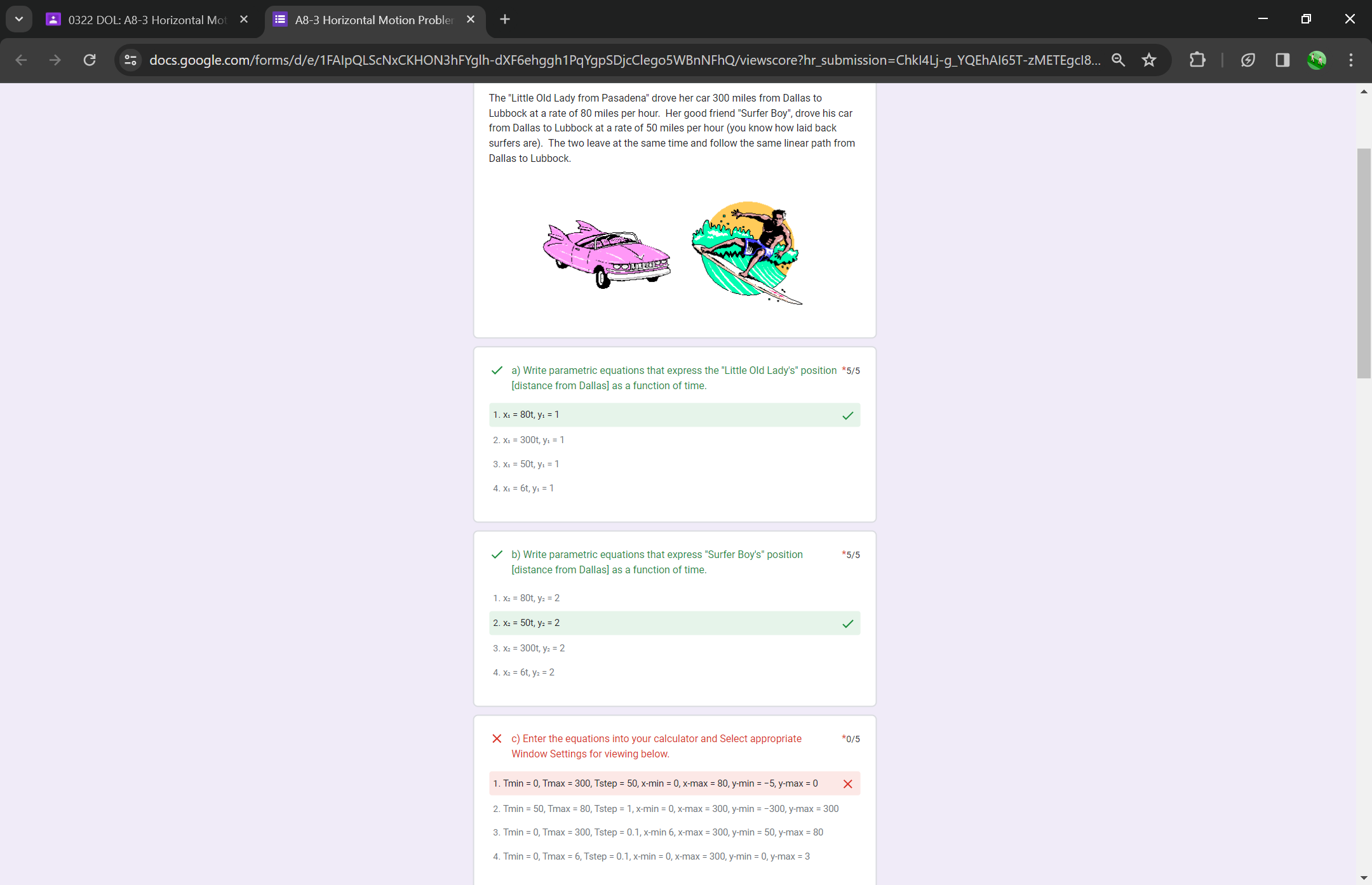Switch to the 0322 DOL: A8-3 tab

tap(146, 20)
